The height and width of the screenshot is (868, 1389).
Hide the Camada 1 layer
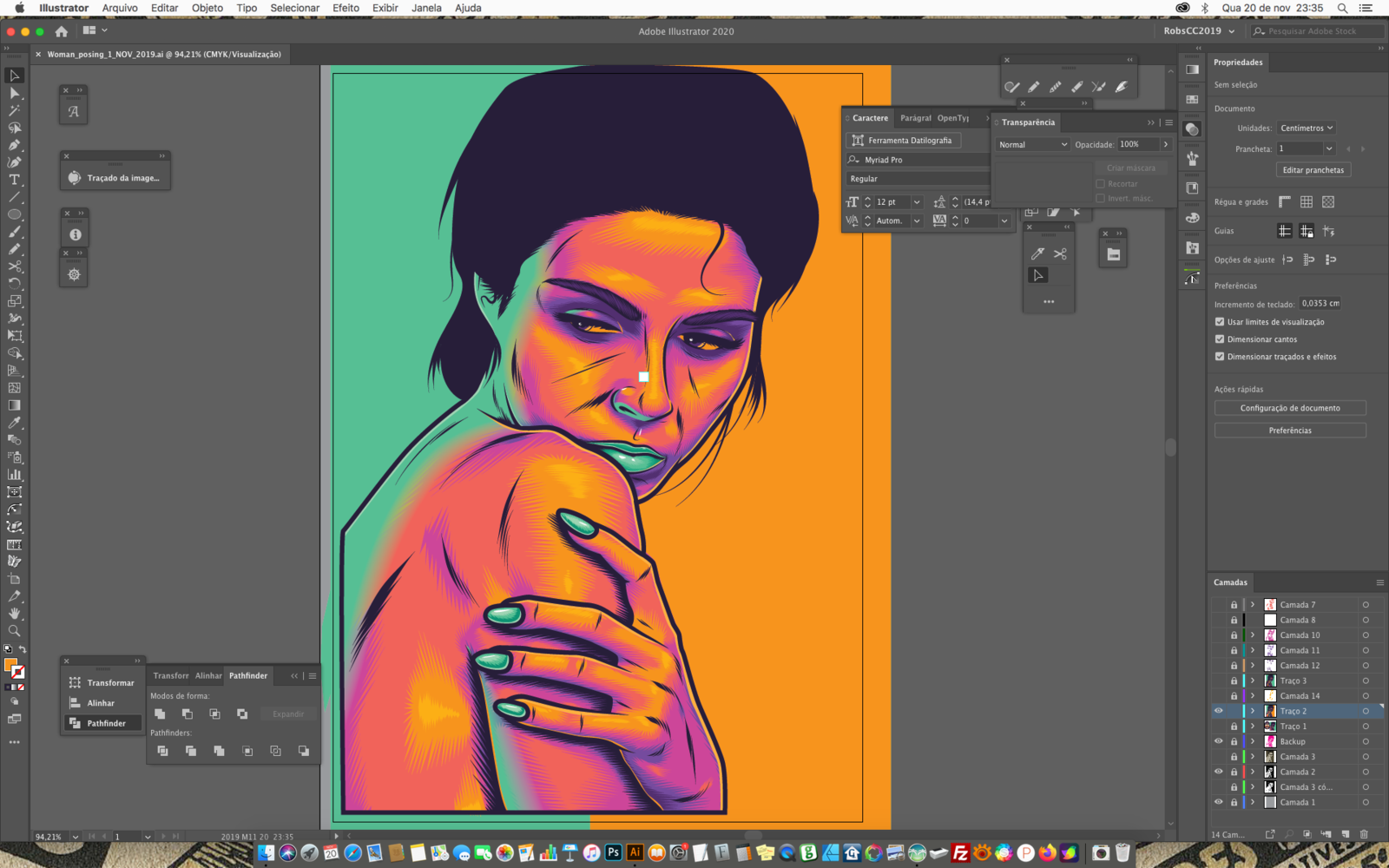click(1219, 802)
